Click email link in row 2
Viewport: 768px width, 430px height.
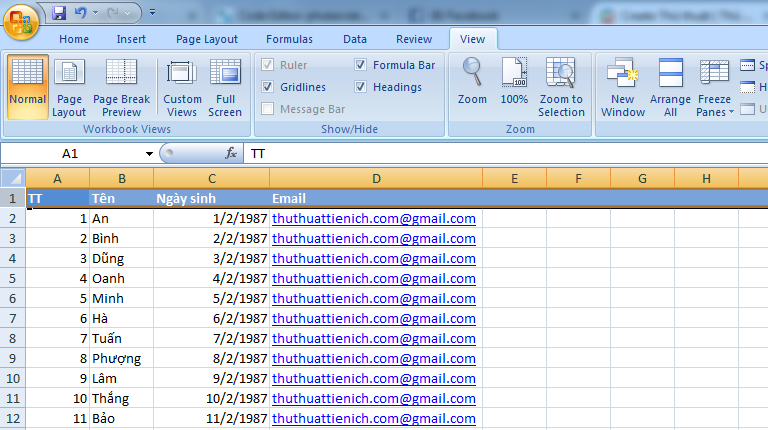(373, 218)
